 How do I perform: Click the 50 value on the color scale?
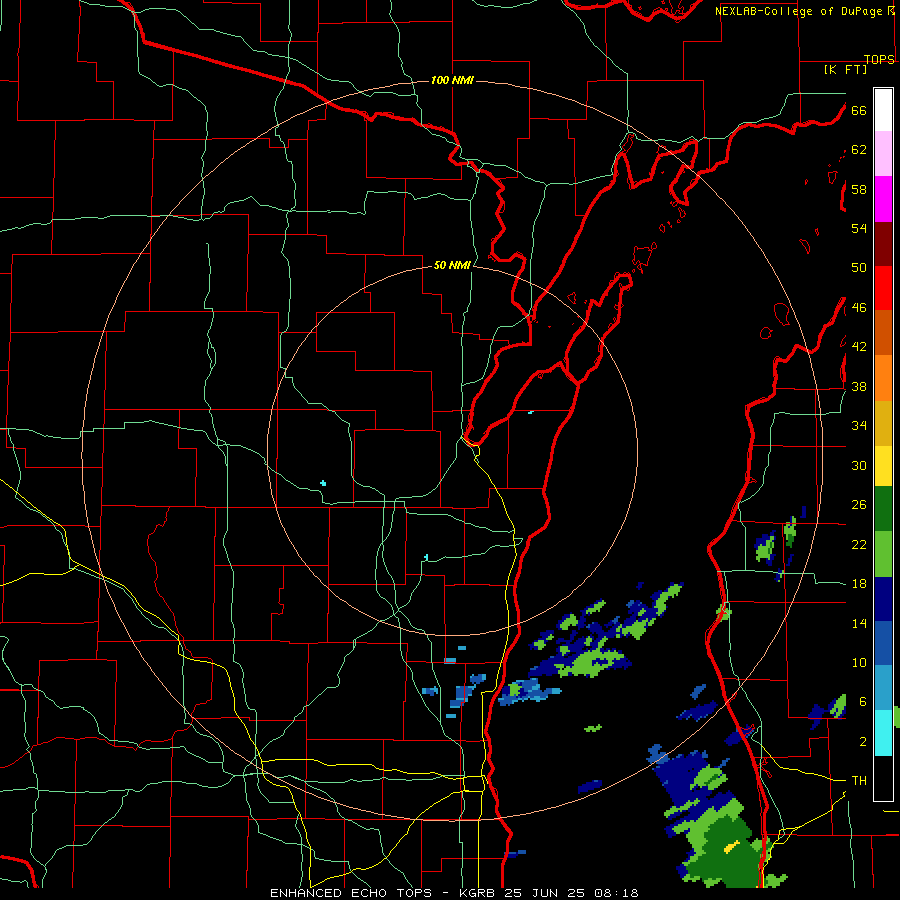(859, 268)
